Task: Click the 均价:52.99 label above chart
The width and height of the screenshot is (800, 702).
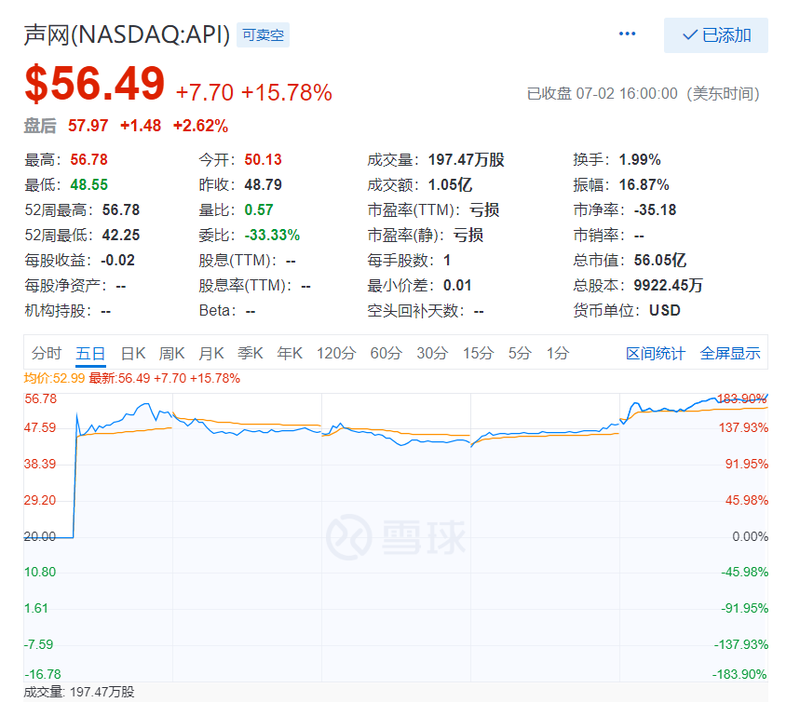Action: tap(54, 379)
